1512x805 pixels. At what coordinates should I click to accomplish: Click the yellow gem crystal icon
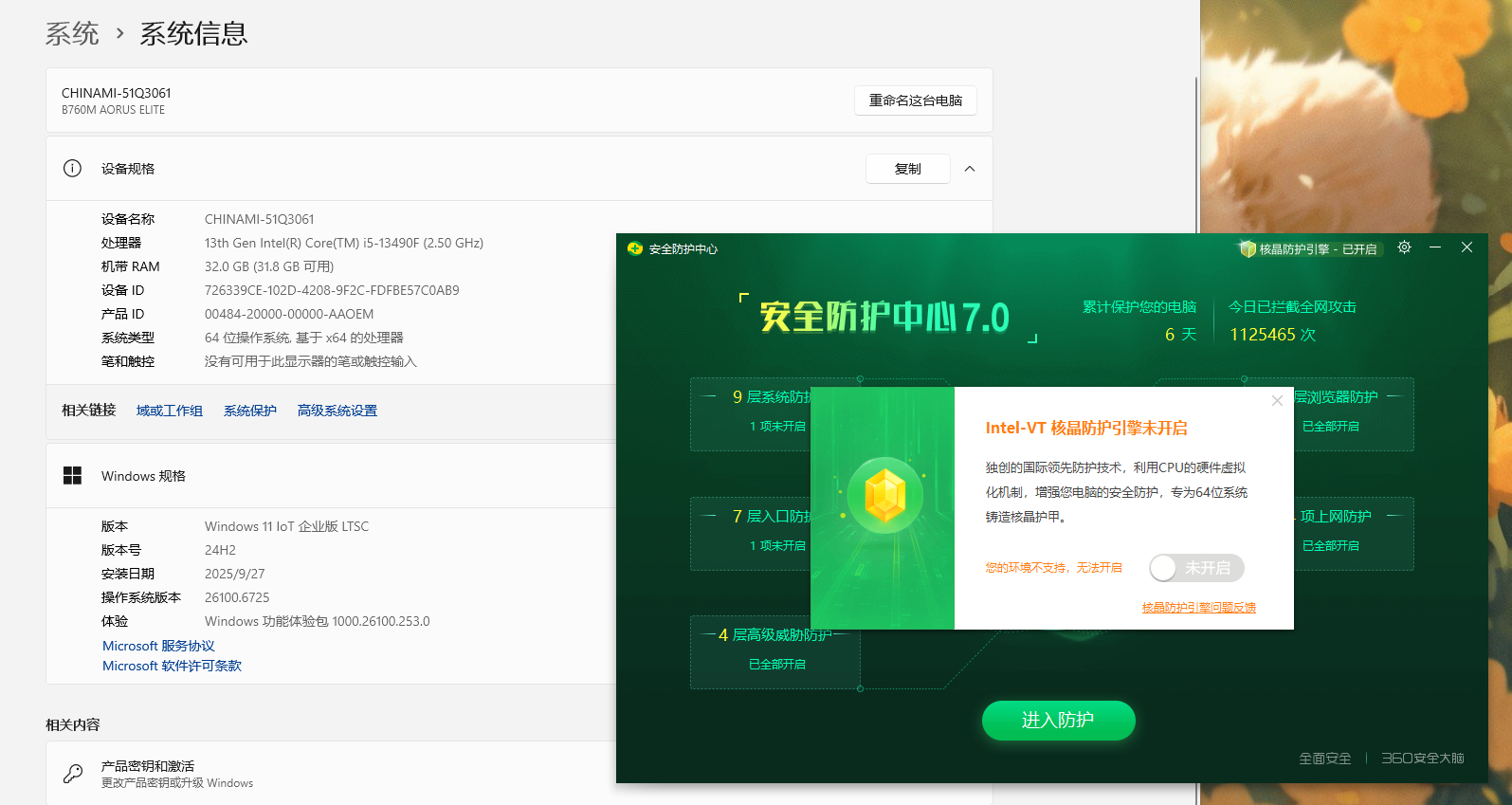(884, 495)
